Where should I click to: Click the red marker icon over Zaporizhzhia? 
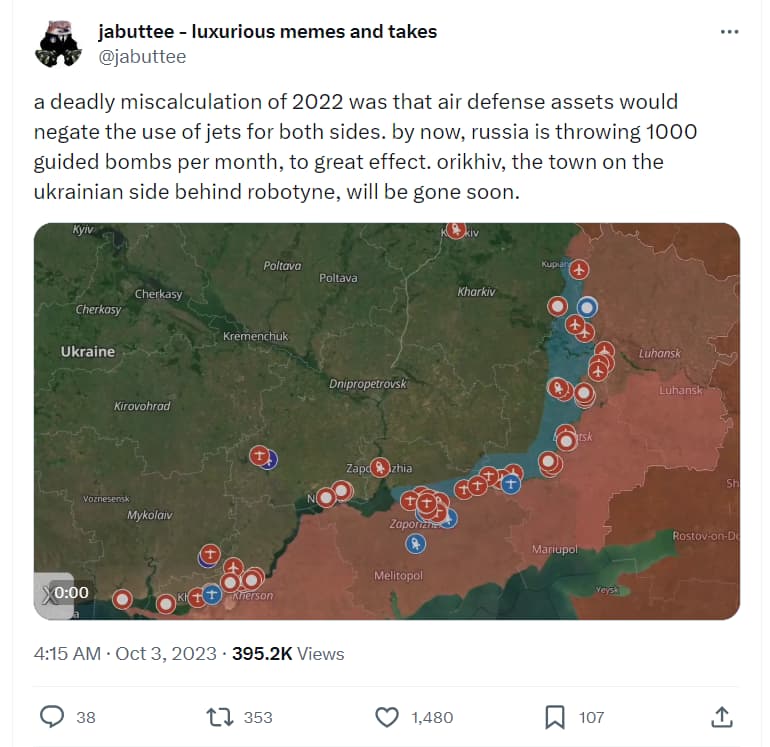[x=380, y=467]
